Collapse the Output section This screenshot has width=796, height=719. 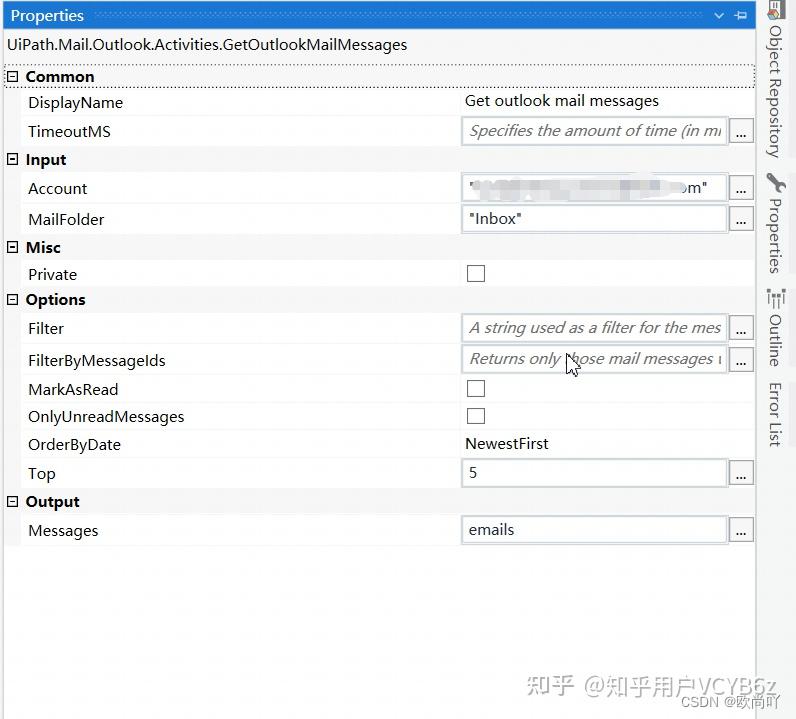point(12,502)
